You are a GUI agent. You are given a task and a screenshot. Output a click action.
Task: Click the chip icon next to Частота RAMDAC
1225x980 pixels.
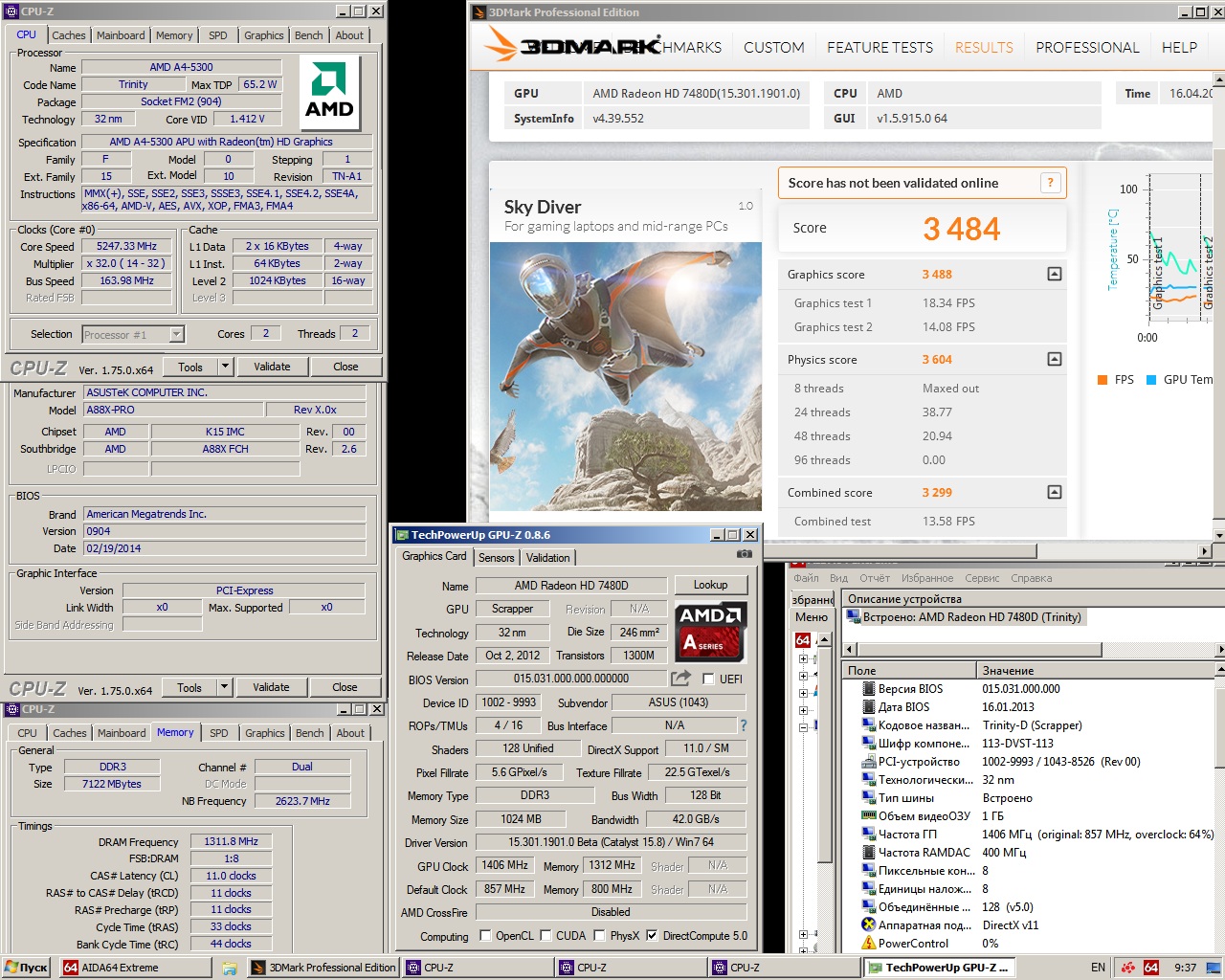coord(868,853)
